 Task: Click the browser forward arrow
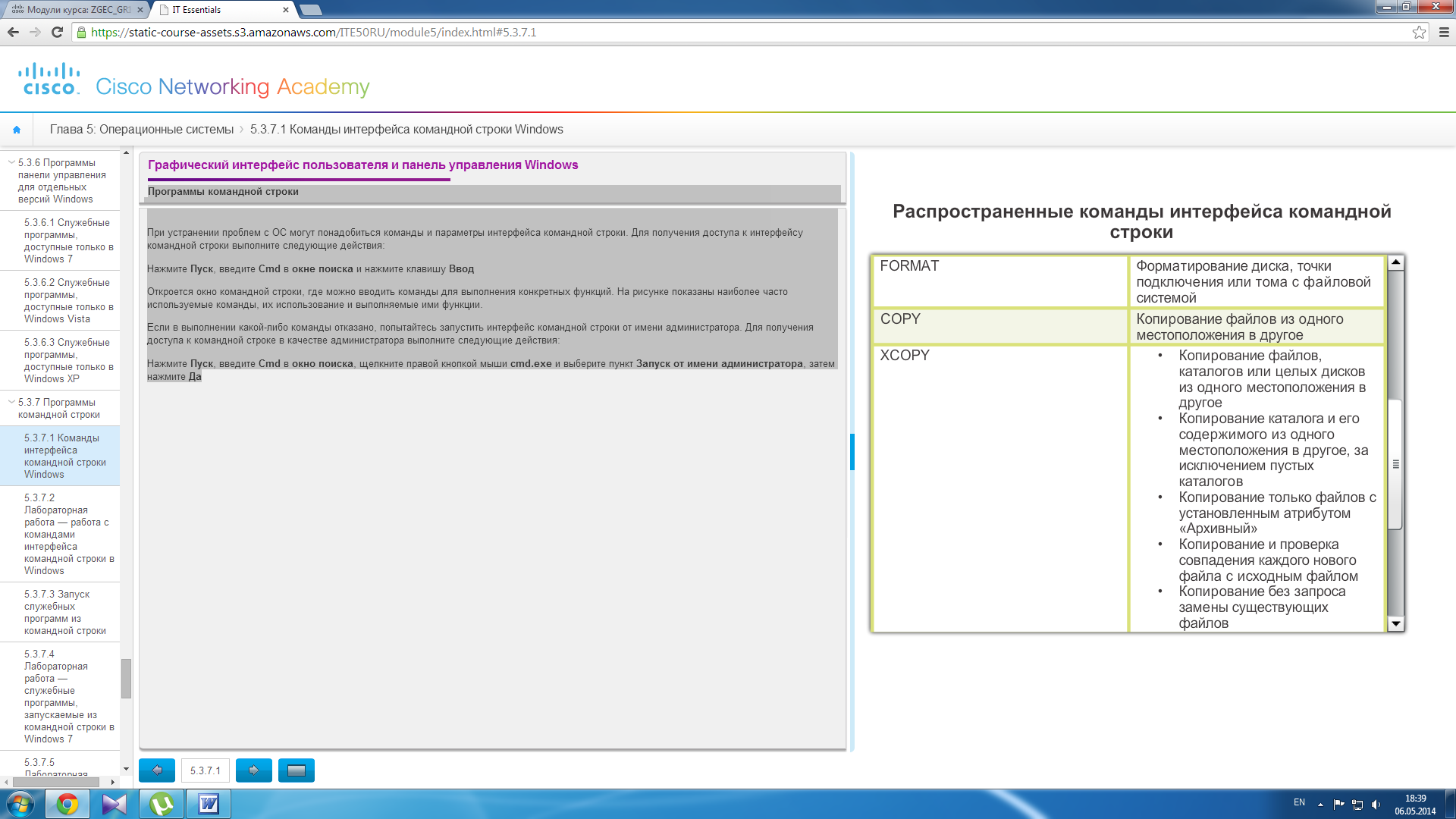click(35, 32)
